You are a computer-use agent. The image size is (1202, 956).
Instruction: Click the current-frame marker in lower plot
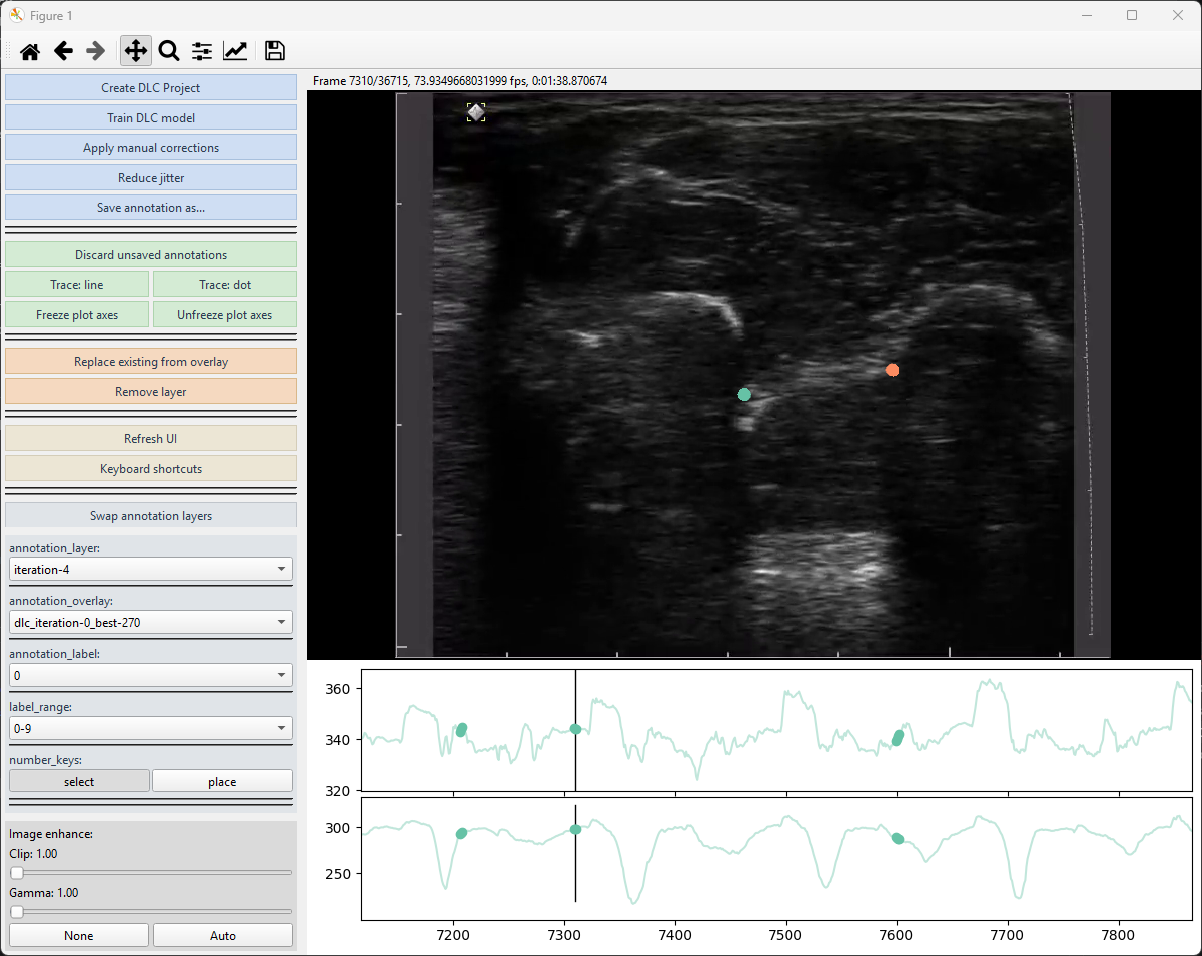click(x=575, y=829)
